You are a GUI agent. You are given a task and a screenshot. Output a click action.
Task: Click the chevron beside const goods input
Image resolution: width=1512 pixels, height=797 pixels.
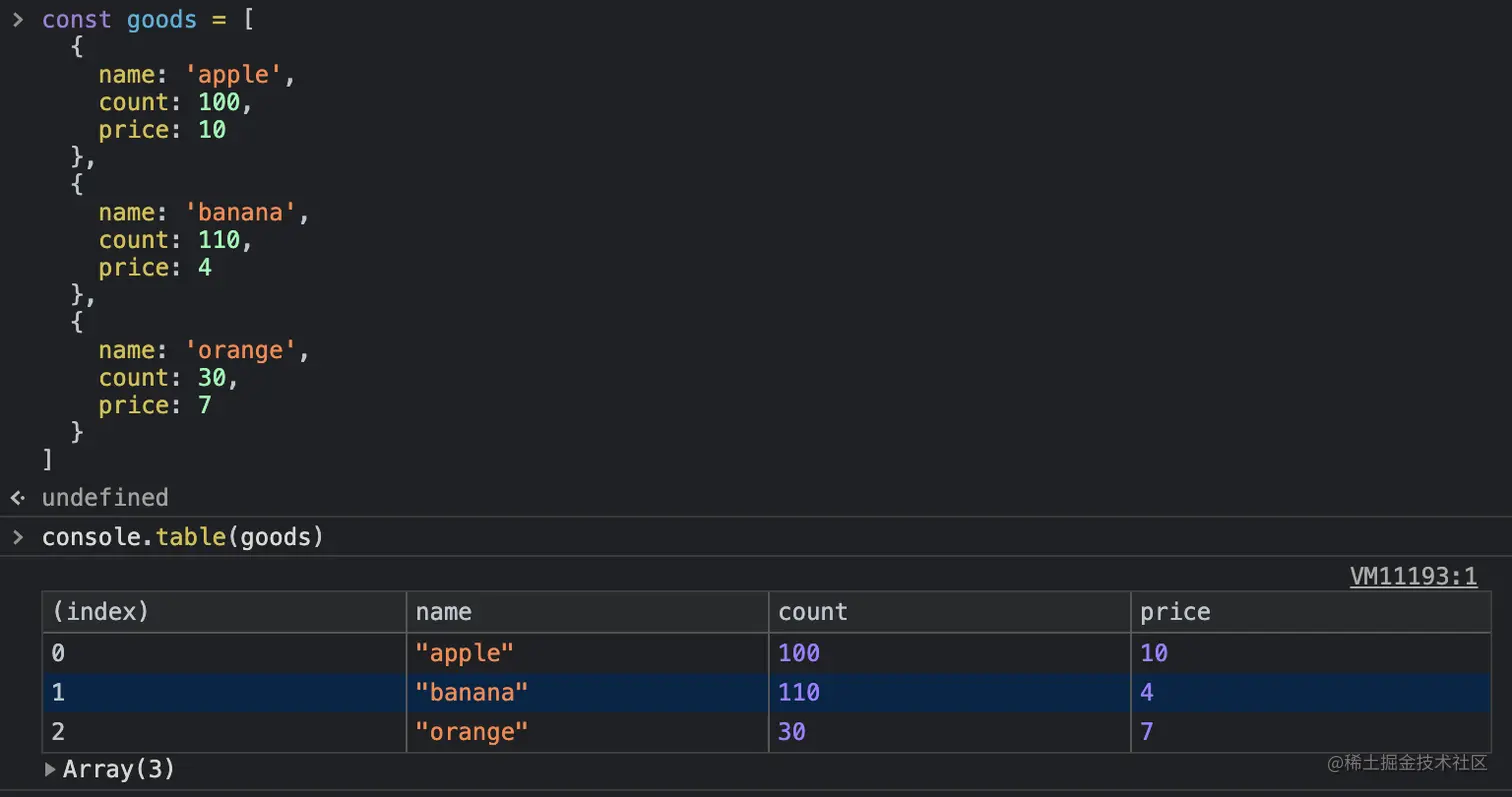click(x=17, y=19)
